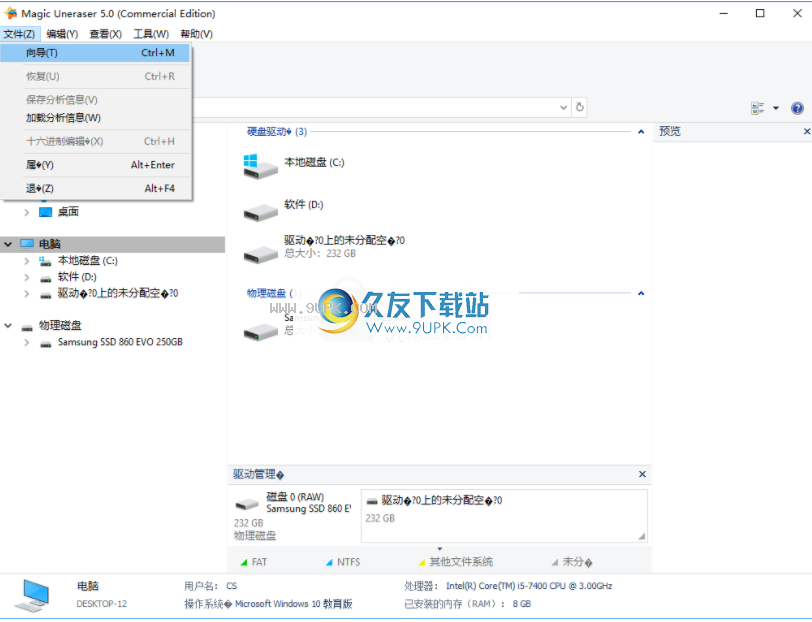
Task: Choose 向导(T) menu entry
Action: click(x=95, y=53)
